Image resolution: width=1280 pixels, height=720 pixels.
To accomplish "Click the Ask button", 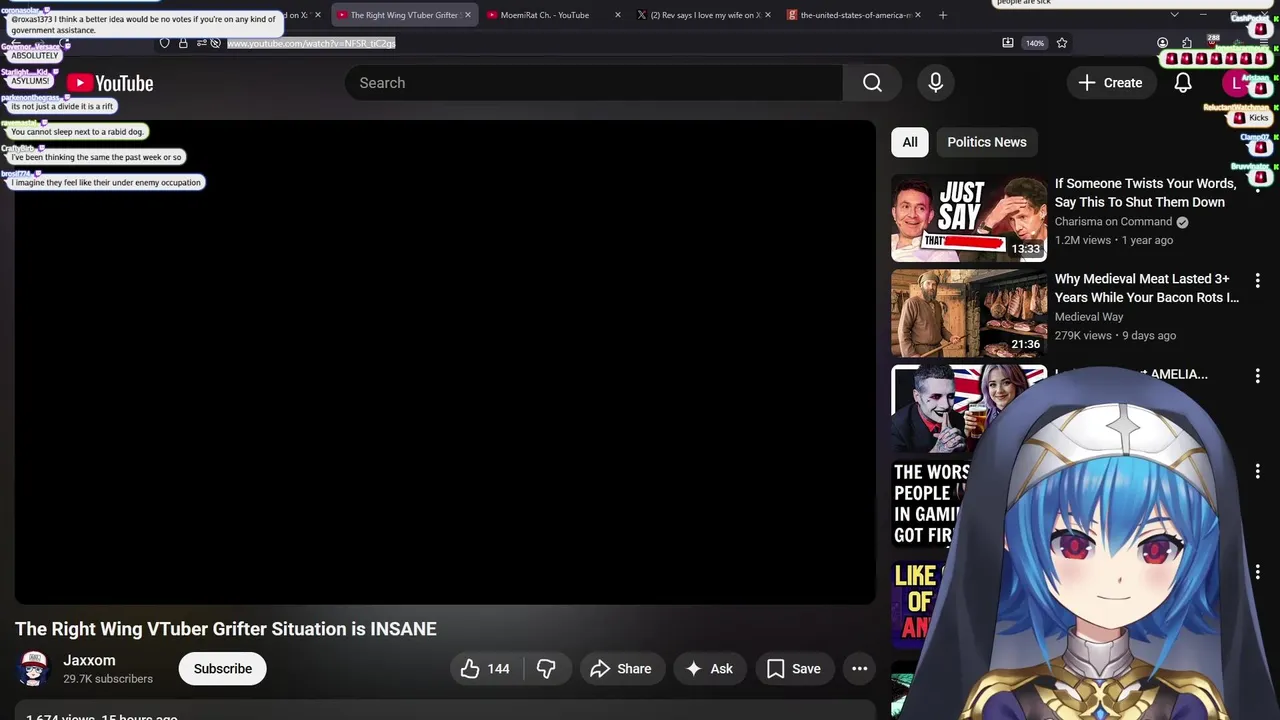I will coord(708,669).
